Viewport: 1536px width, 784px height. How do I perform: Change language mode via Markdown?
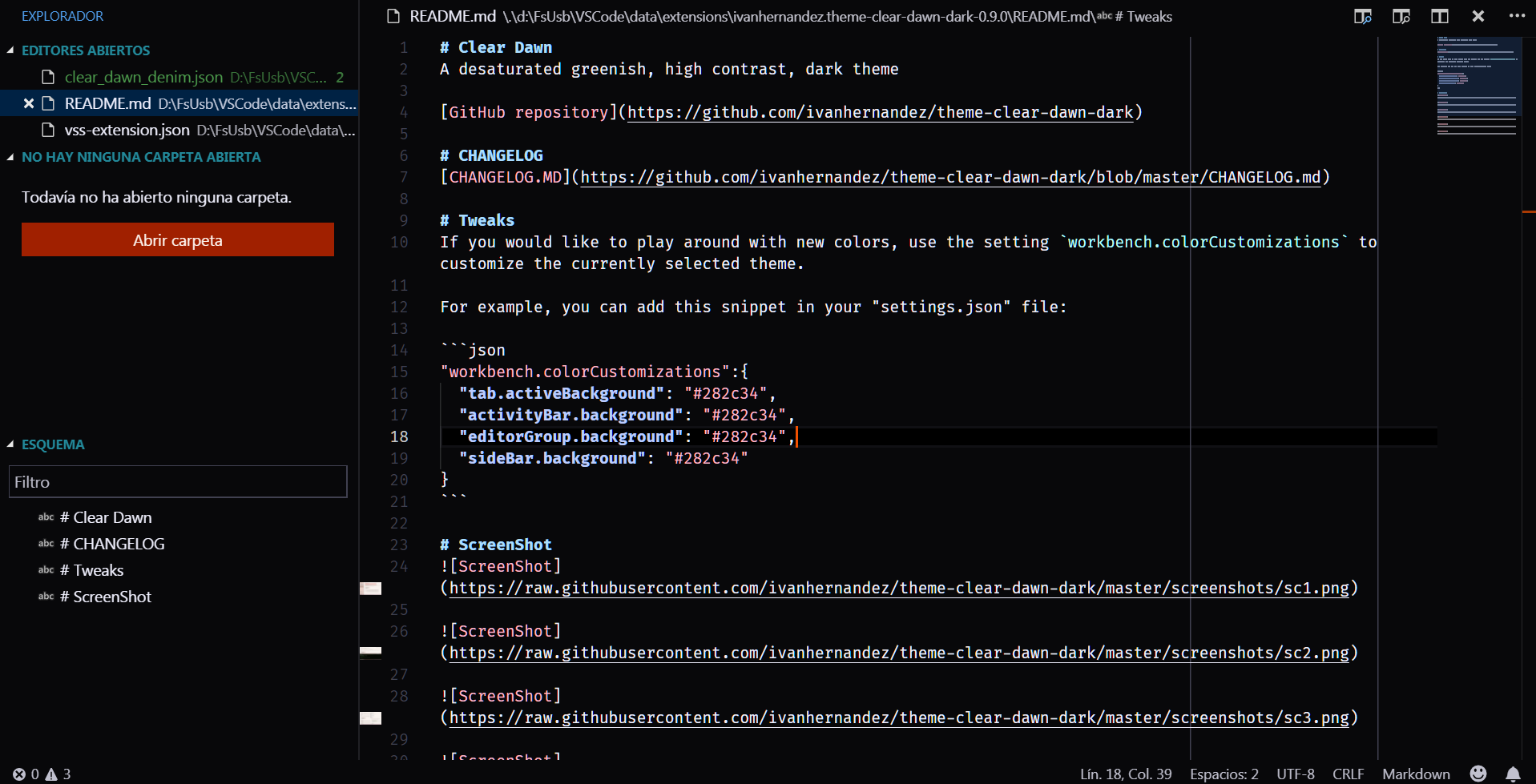[x=1416, y=774]
